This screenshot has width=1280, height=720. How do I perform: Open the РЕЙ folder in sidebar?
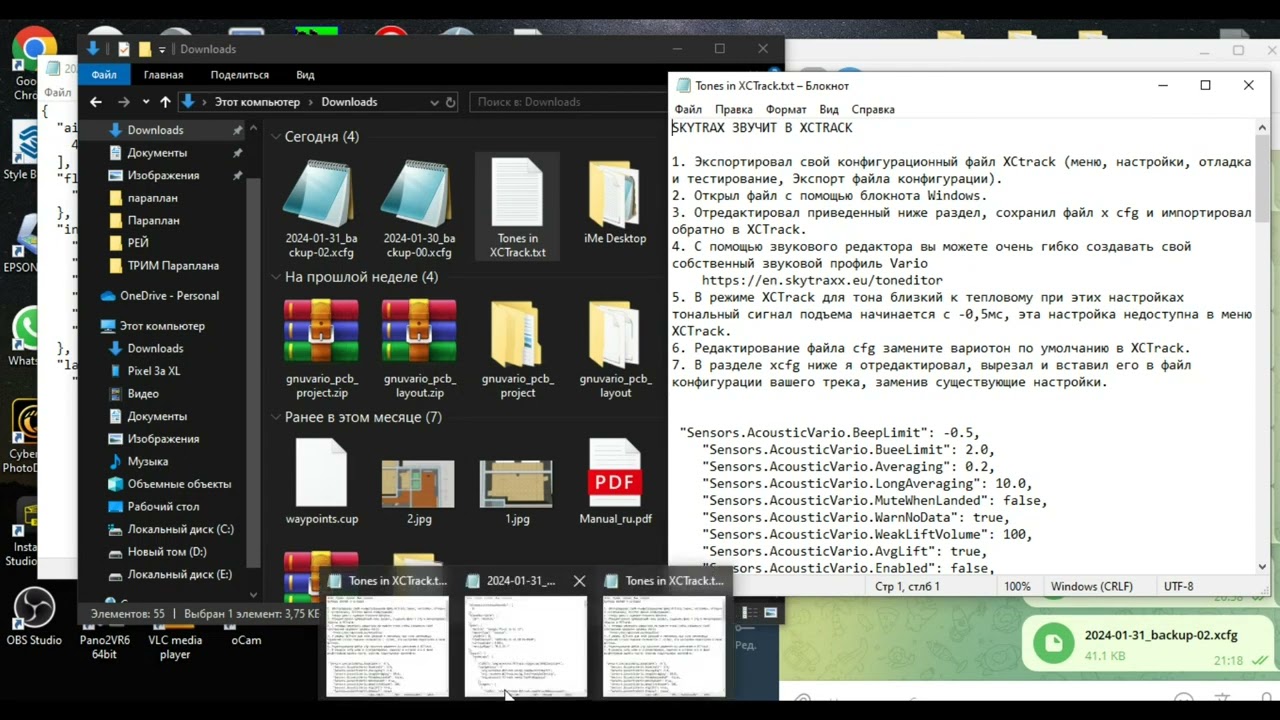[x=138, y=243]
